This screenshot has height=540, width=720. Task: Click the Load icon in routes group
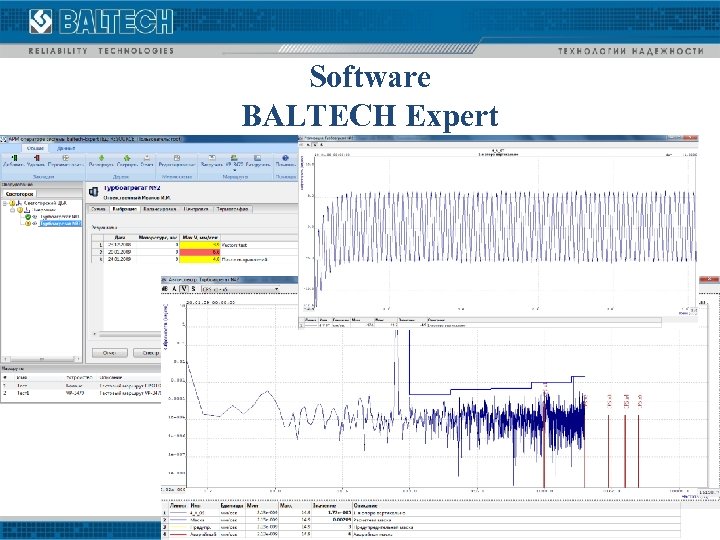(258, 158)
